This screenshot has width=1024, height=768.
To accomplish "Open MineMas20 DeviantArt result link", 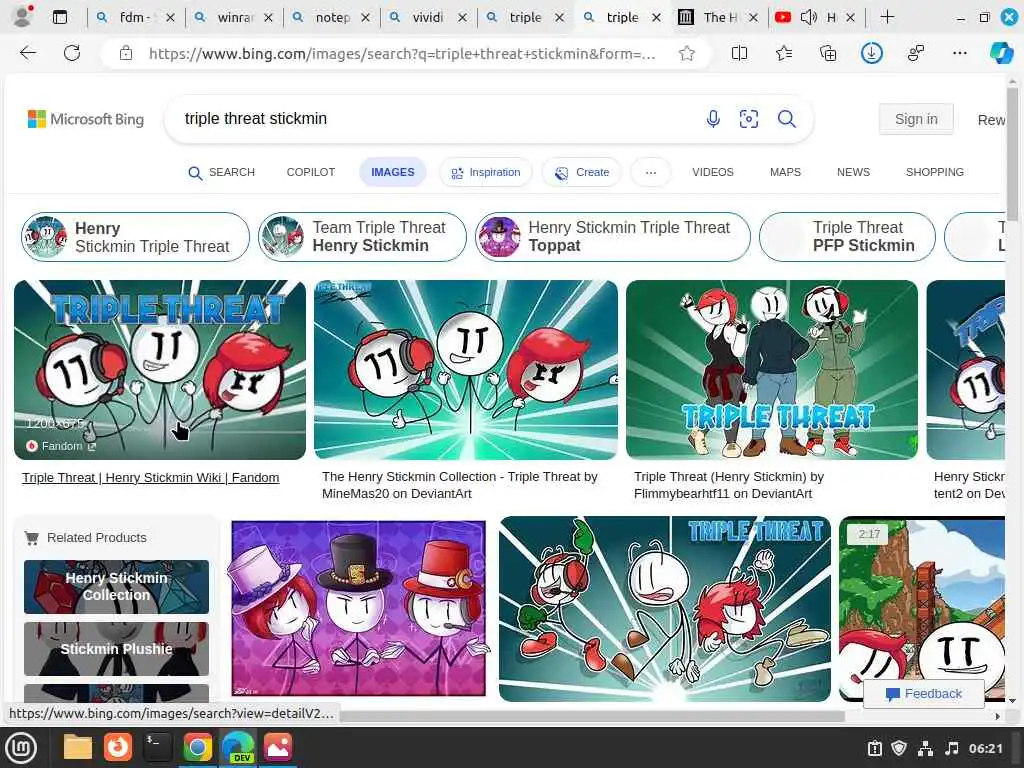I will tap(459, 485).
